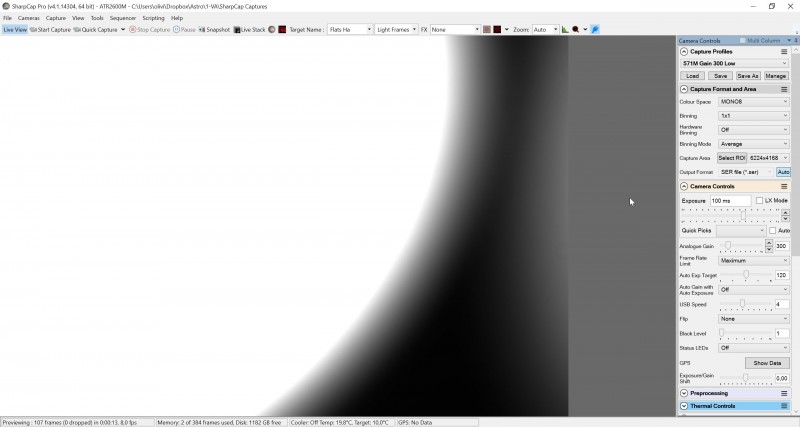Open the Binning dropdown showing 1x1
Viewport: 800px width, 427px height.
pyautogui.click(x=754, y=116)
